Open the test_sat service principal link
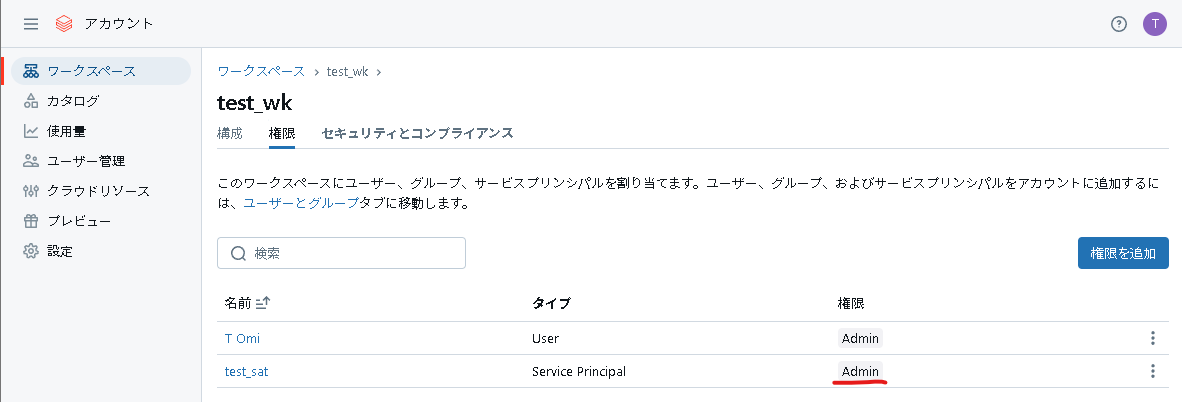This screenshot has width=1182, height=402. pyautogui.click(x=246, y=371)
